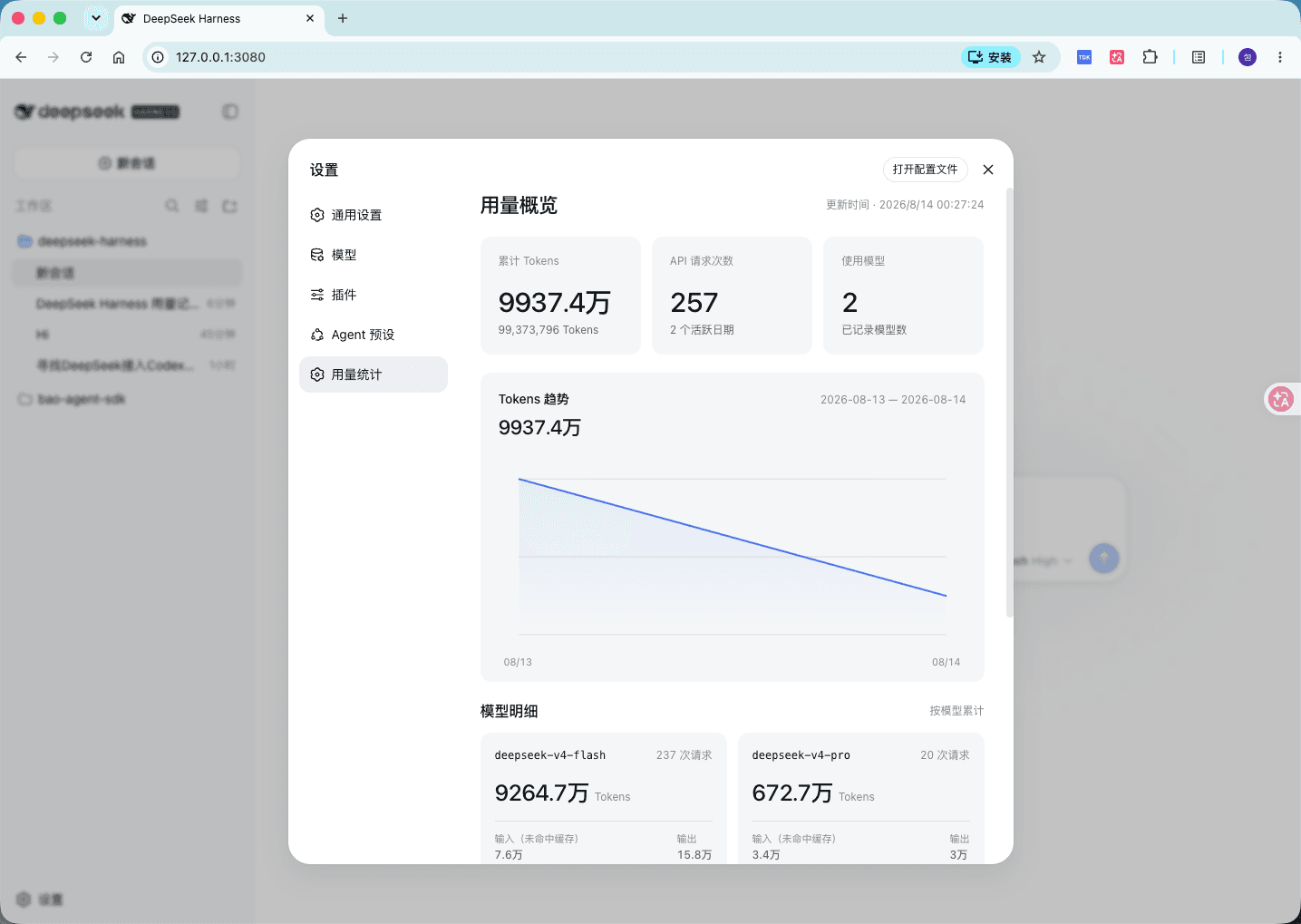Click the Tokens 趋势 chart title
Screen dimensions: 1301x924
pos(534,399)
